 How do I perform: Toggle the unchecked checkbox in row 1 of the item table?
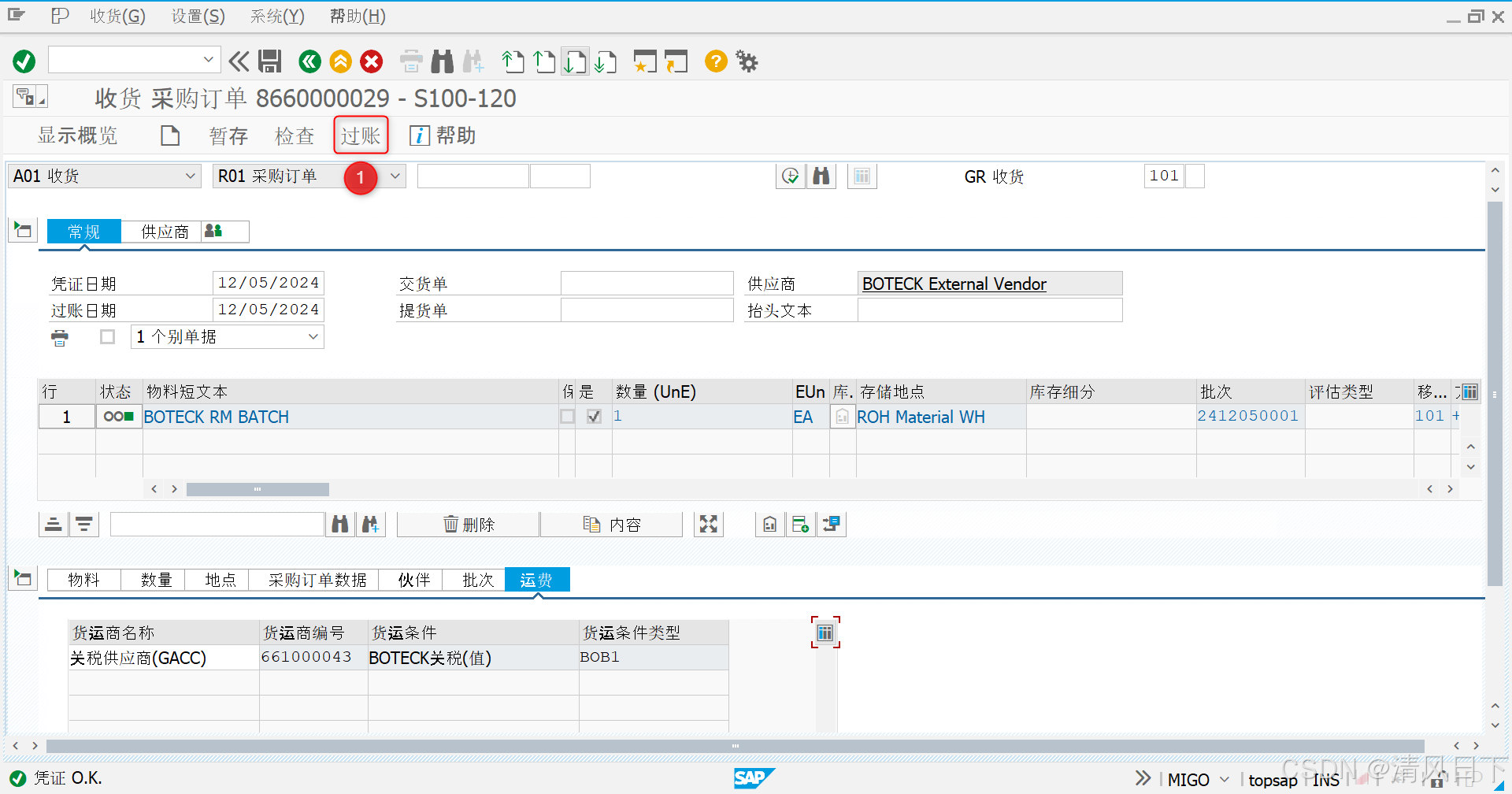(567, 416)
